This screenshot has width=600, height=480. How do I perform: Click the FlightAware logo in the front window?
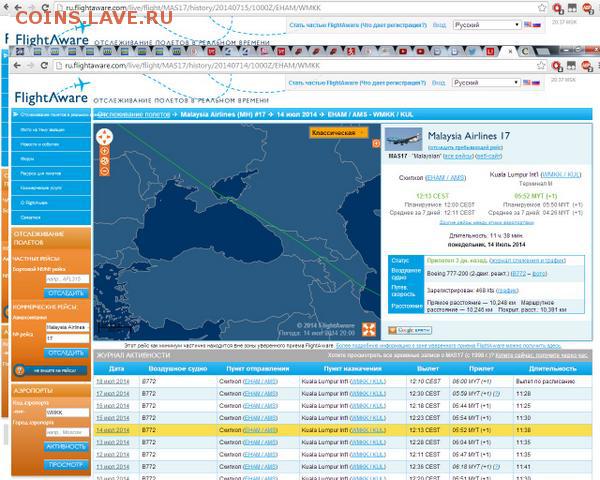51,93
